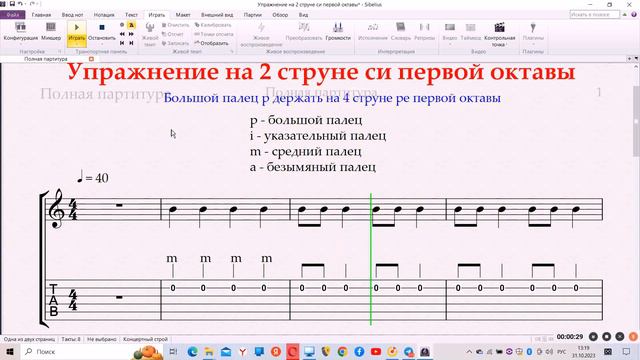Click Count-in (Отсчет) option

[173, 34]
